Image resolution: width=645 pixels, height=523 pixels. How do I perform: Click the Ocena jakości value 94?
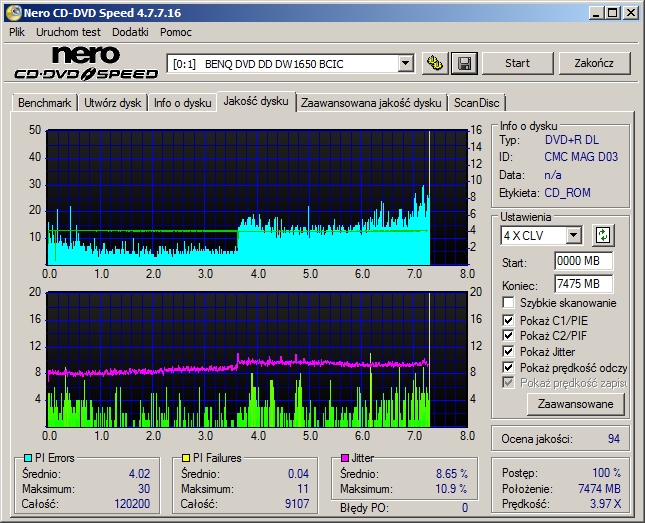613,439
